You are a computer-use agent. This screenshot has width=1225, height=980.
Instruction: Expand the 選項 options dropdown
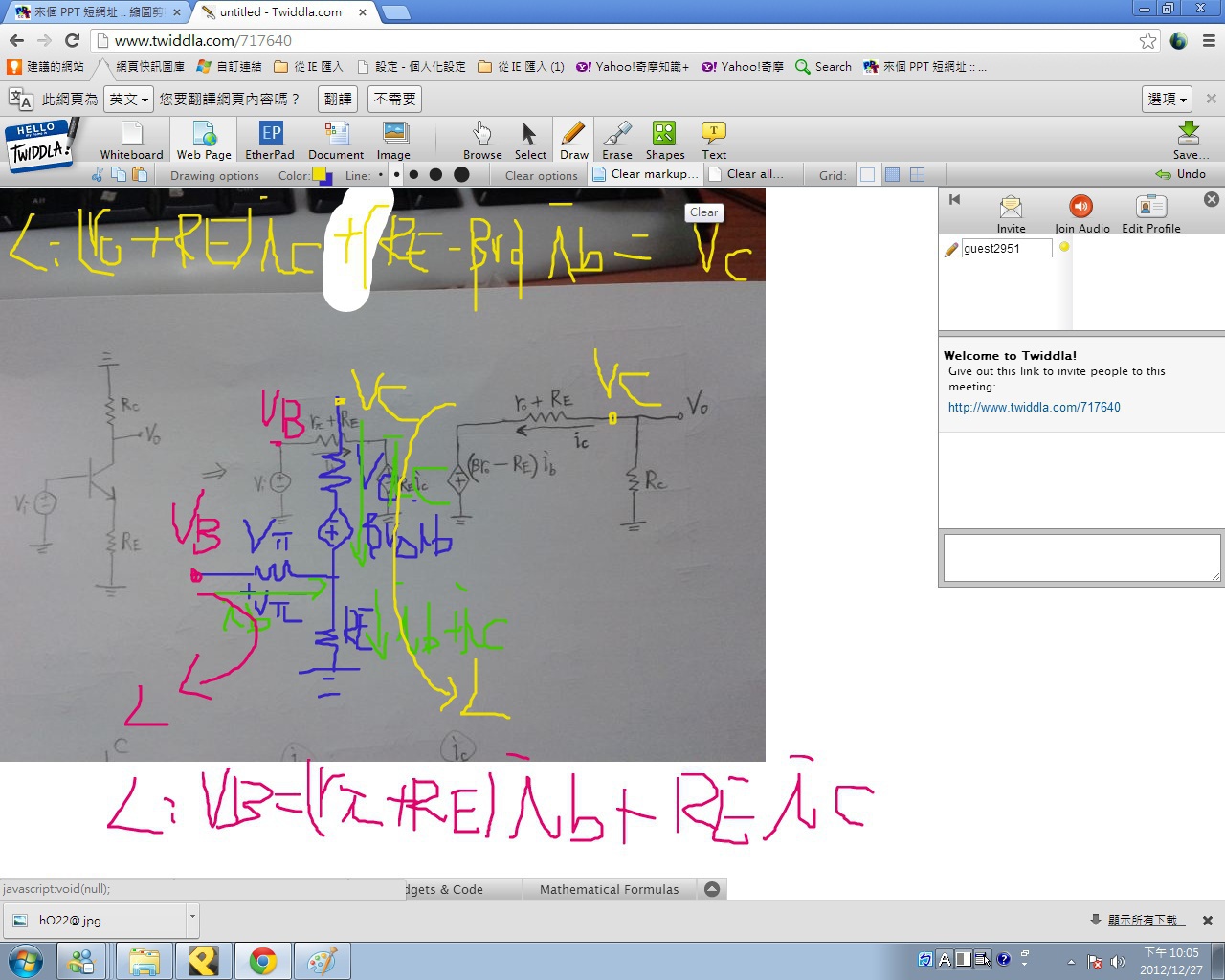click(x=1167, y=99)
